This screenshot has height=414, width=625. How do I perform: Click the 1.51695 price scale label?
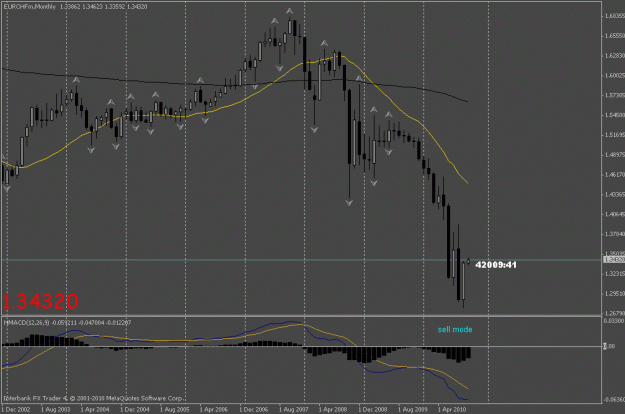pyautogui.click(x=614, y=135)
